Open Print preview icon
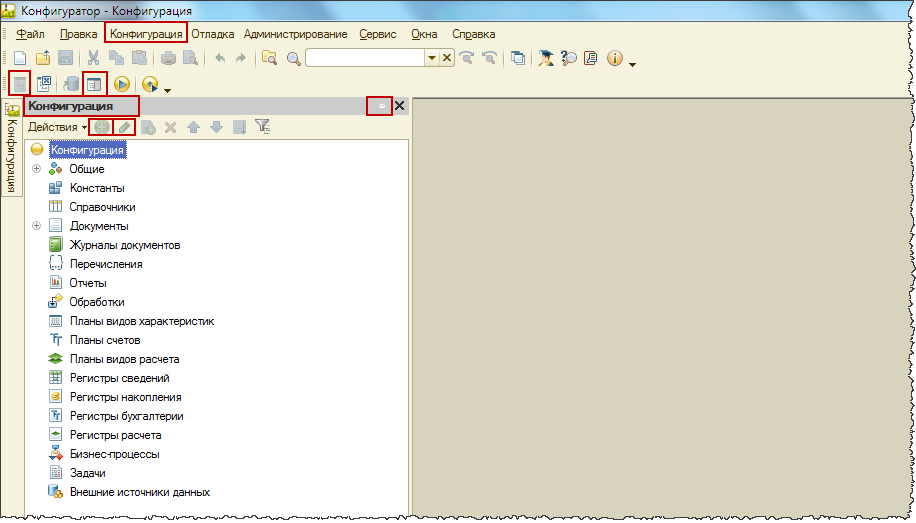Image resolution: width=916 pixels, height=523 pixels. coord(190,58)
